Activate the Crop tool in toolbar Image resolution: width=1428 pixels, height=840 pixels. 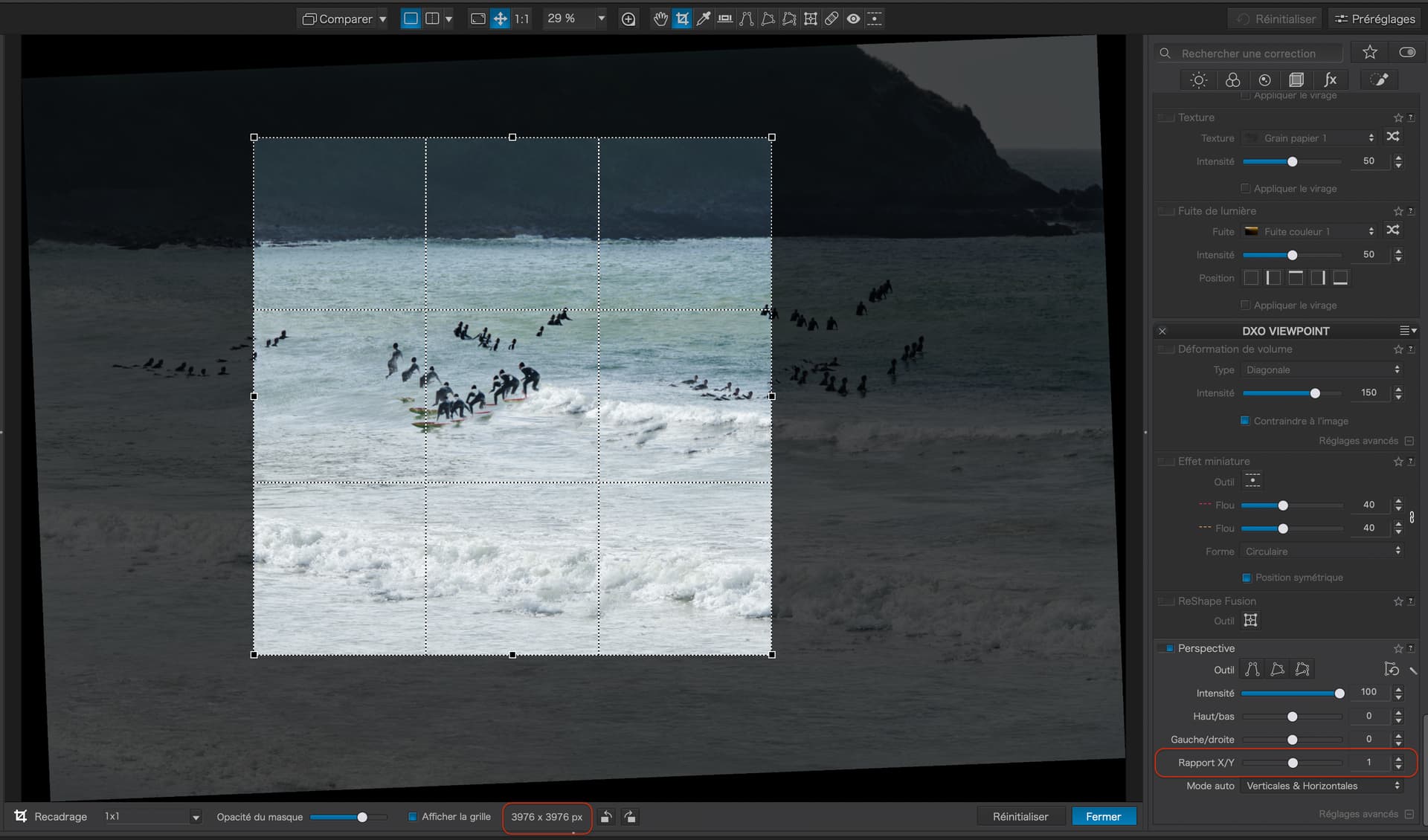(x=682, y=19)
